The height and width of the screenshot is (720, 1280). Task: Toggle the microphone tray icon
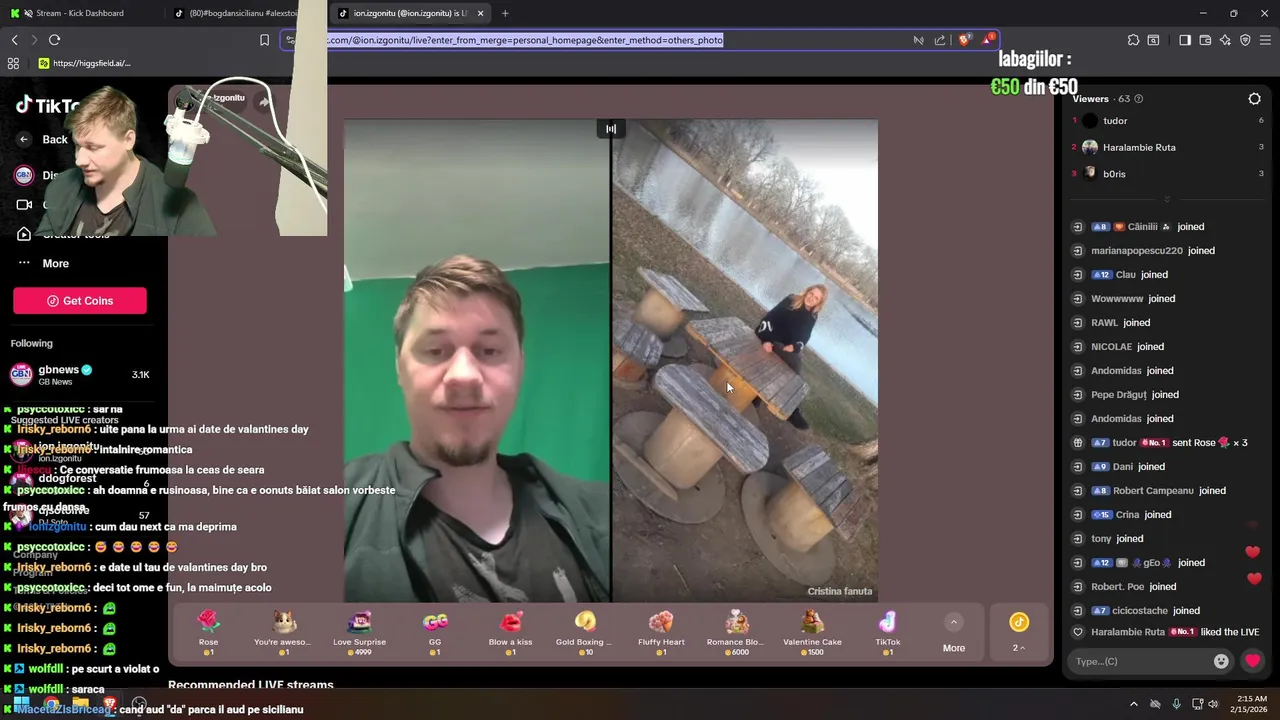[1176, 704]
